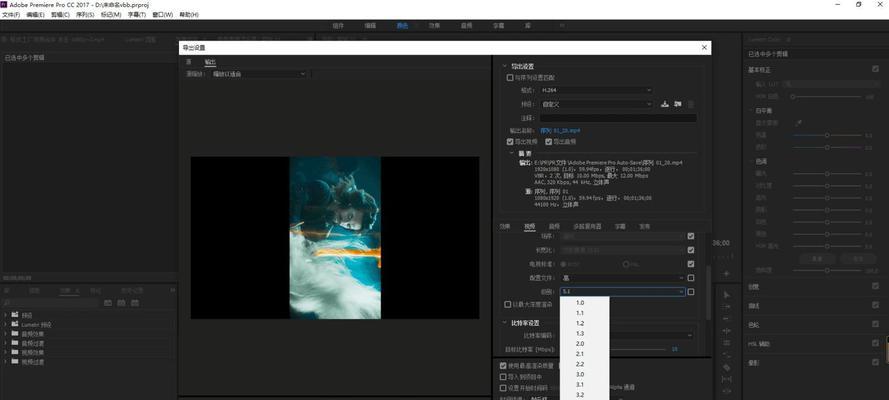Toggle the Basic Correction checkbox in Lumetri Color

click(x=875, y=69)
